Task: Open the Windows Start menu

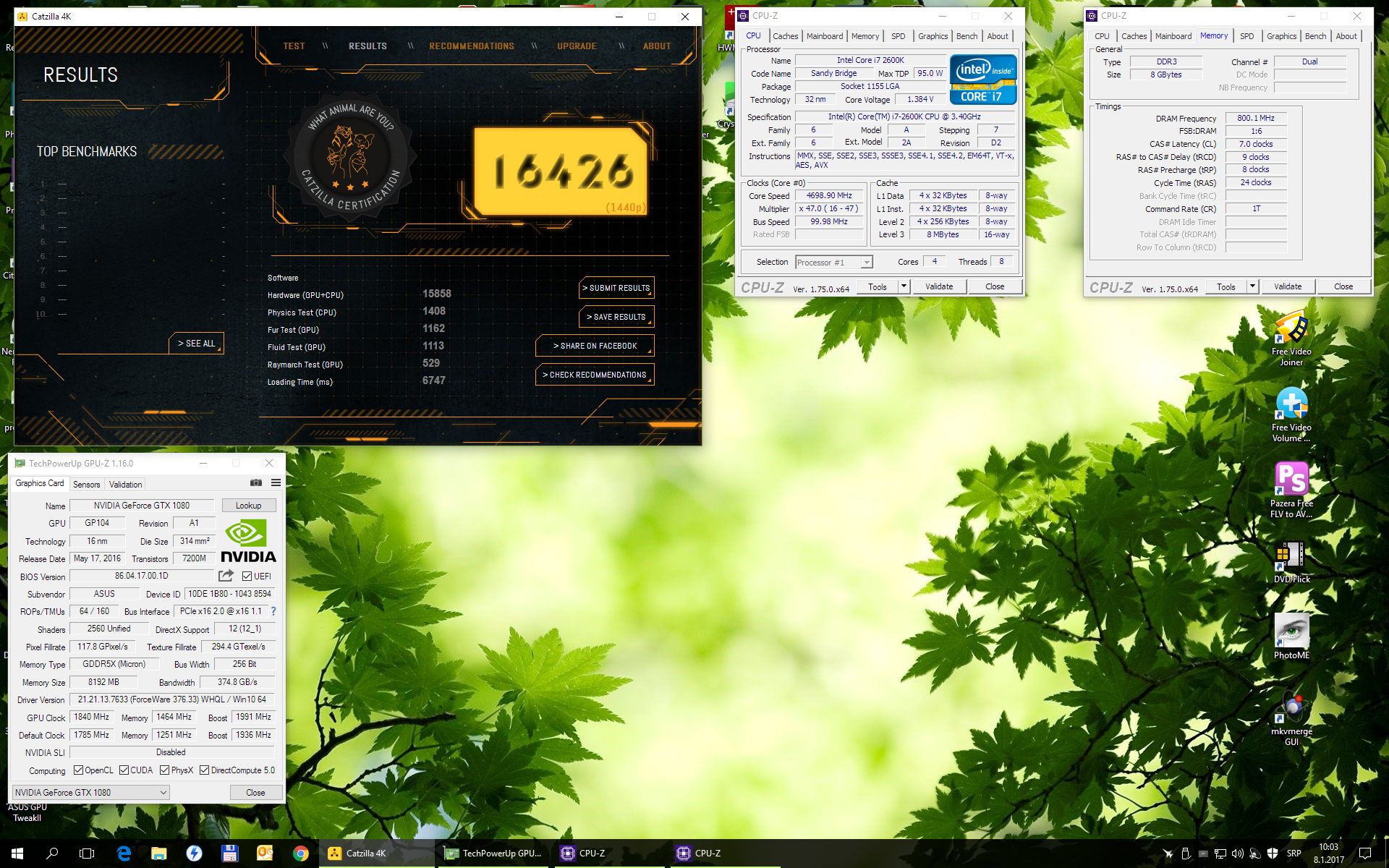Action: 17,854
